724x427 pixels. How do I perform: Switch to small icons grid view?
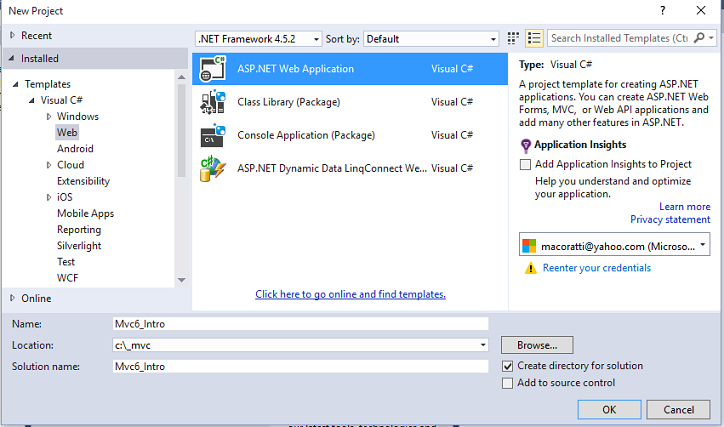coord(513,38)
